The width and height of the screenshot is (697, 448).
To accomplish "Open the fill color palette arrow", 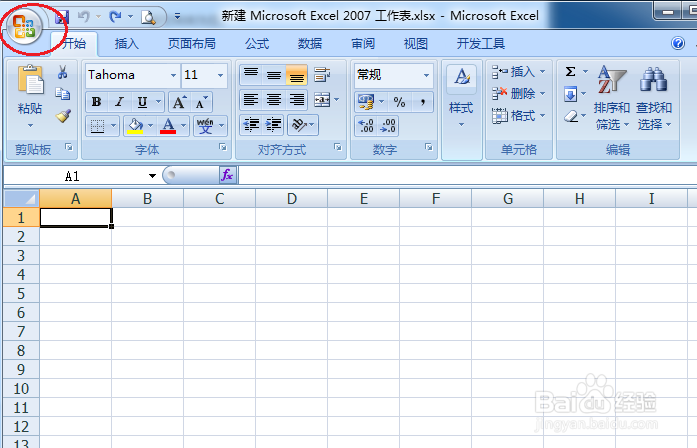I will [x=150, y=126].
